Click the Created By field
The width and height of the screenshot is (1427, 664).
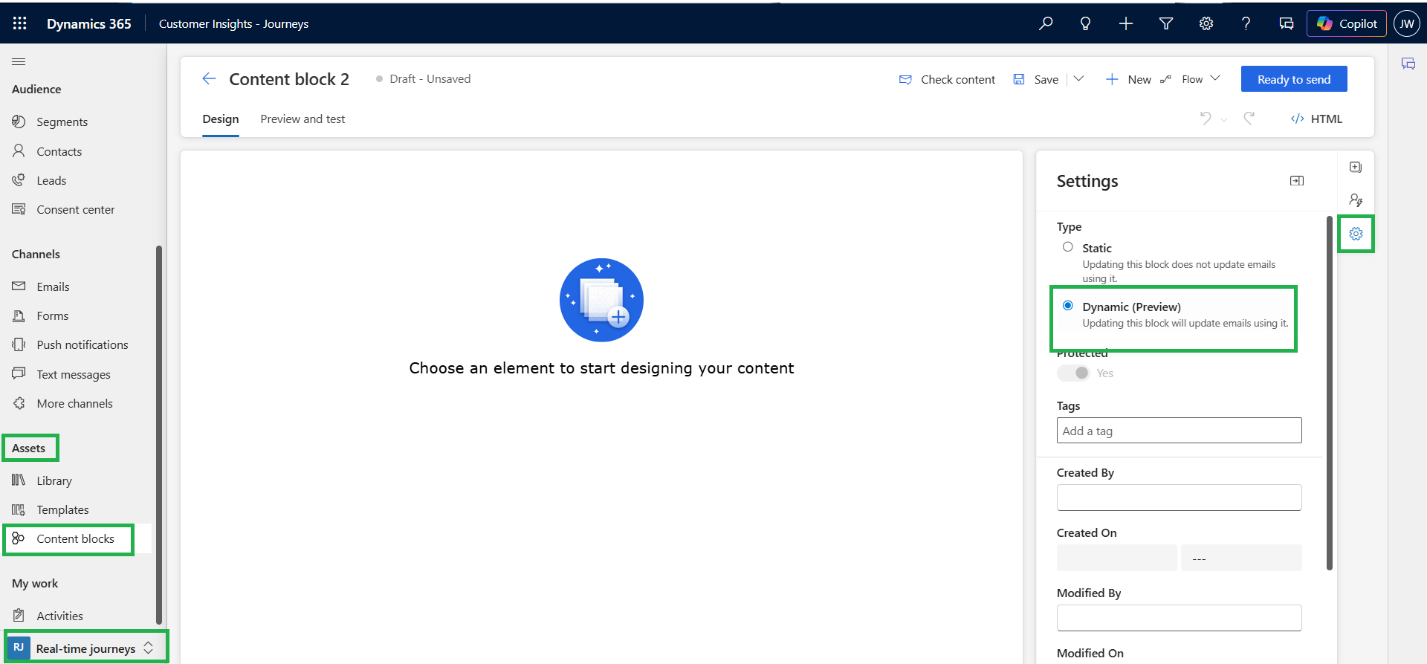pos(1179,497)
